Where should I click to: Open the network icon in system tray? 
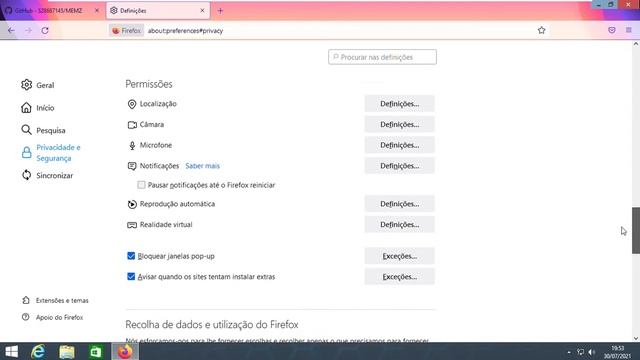coord(580,352)
